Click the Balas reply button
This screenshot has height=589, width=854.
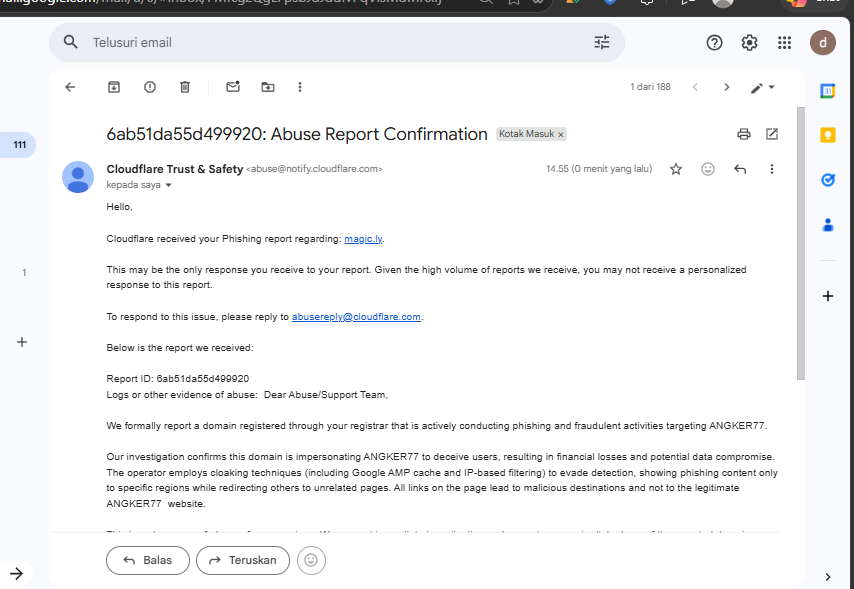[148, 560]
